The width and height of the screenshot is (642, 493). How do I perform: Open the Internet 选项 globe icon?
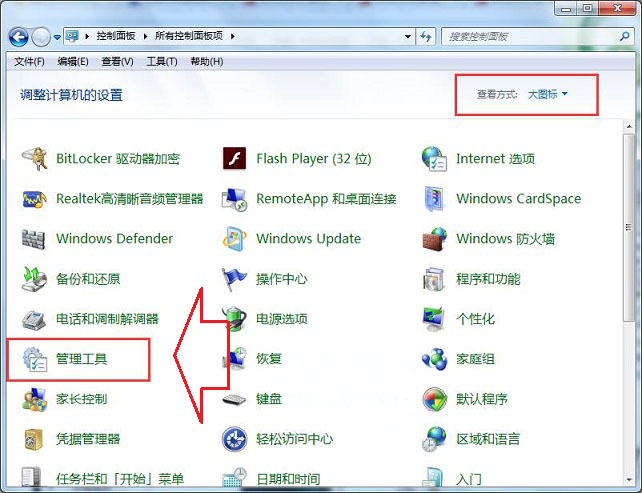point(434,158)
